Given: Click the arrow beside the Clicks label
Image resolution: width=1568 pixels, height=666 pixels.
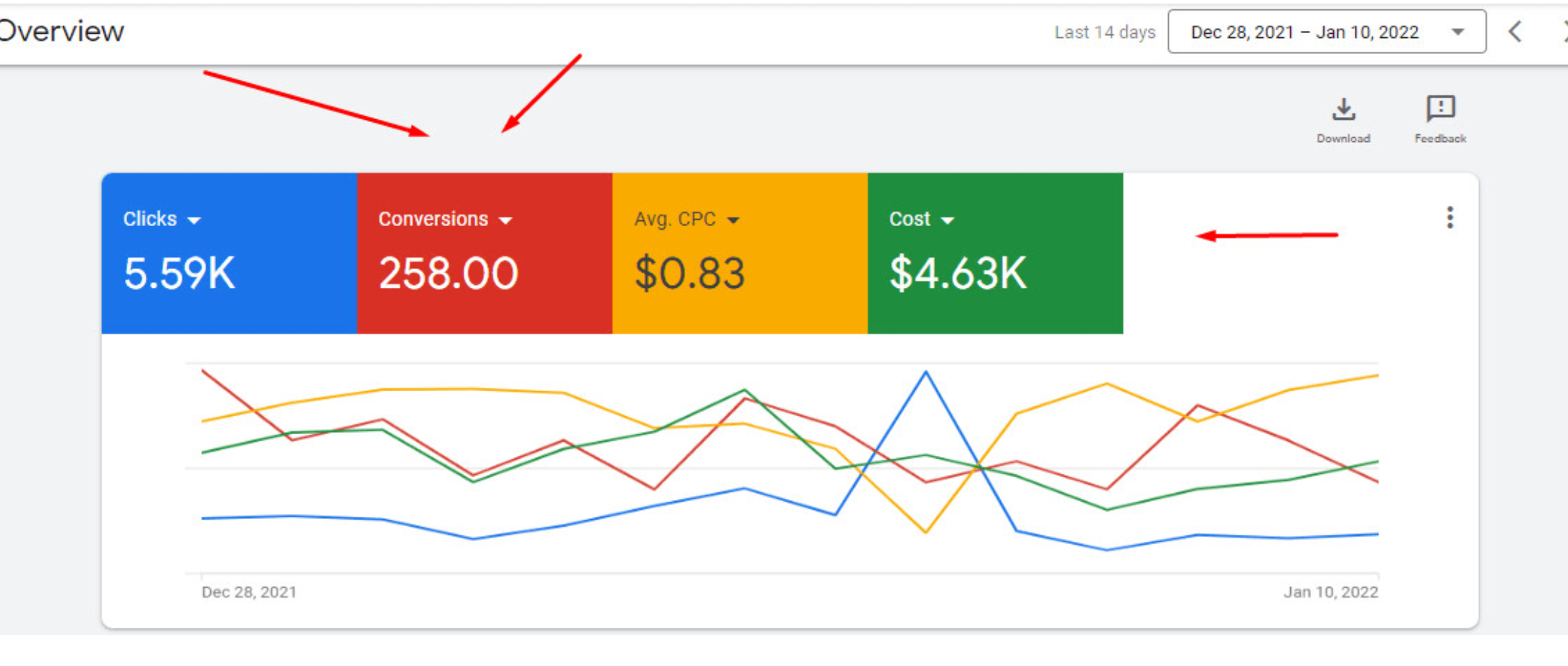Looking at the screenshot, I should (194, 220).
